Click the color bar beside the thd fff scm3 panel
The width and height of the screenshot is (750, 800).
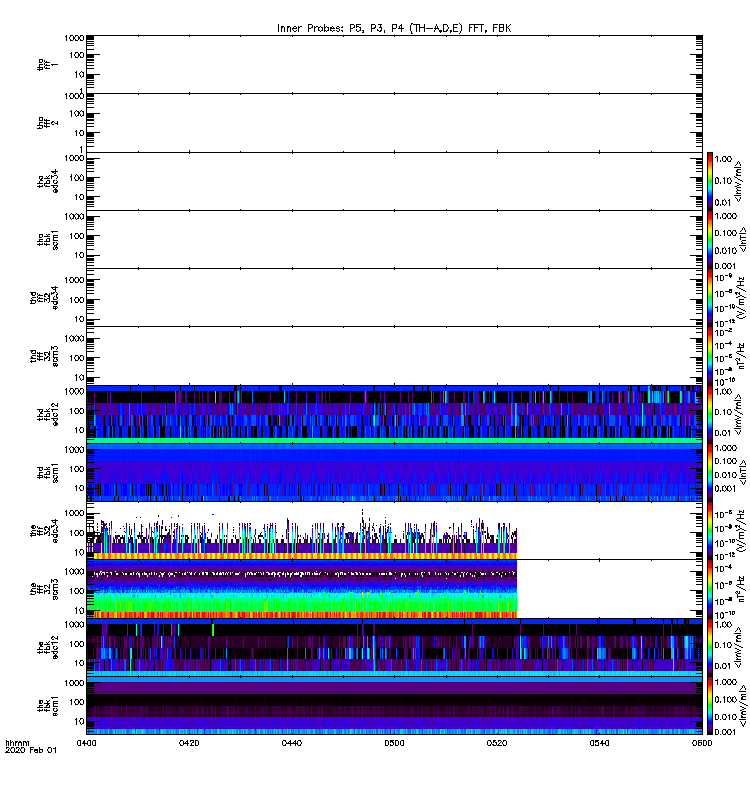tap(710, 356)
